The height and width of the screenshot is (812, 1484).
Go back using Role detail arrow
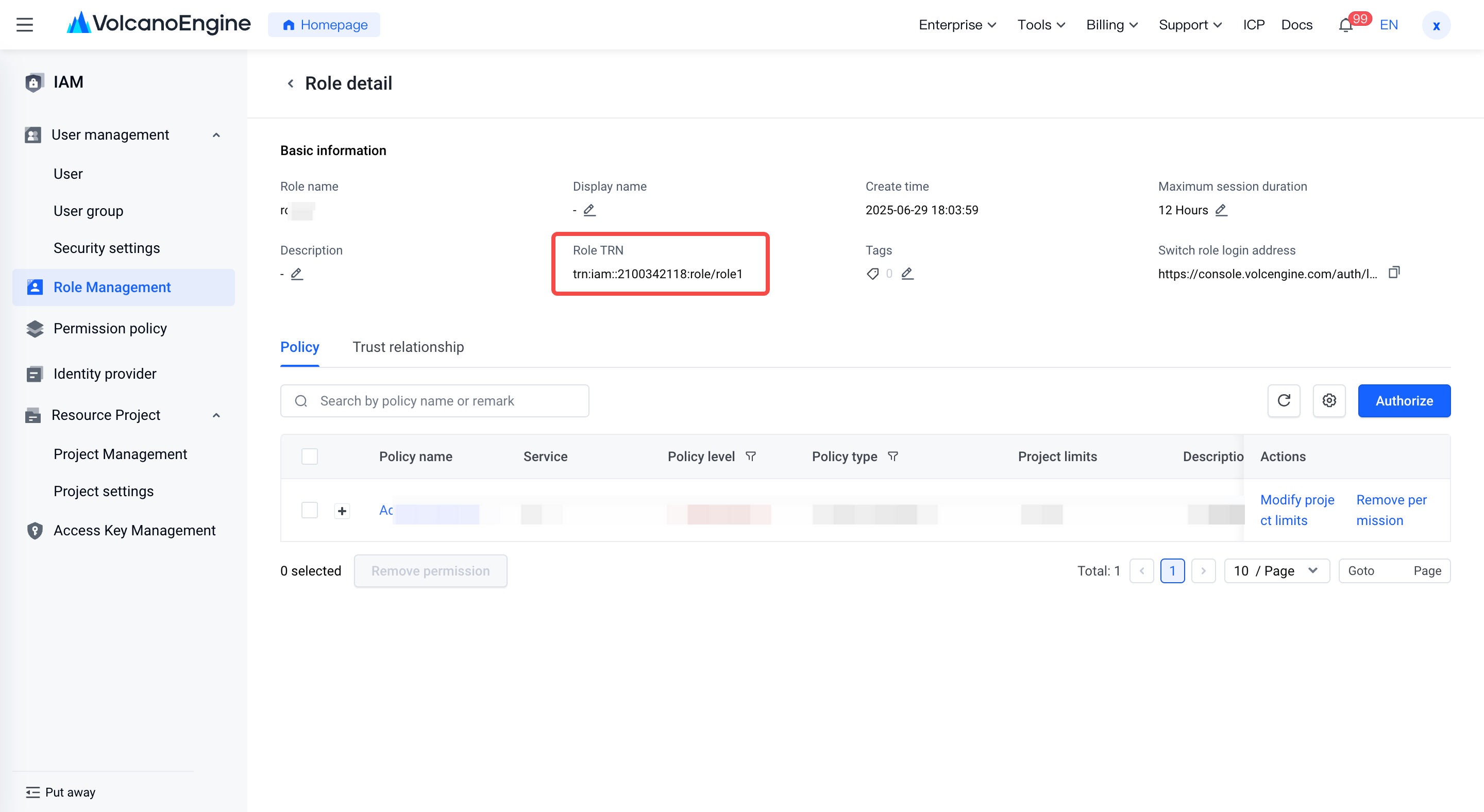pos(291,83)
